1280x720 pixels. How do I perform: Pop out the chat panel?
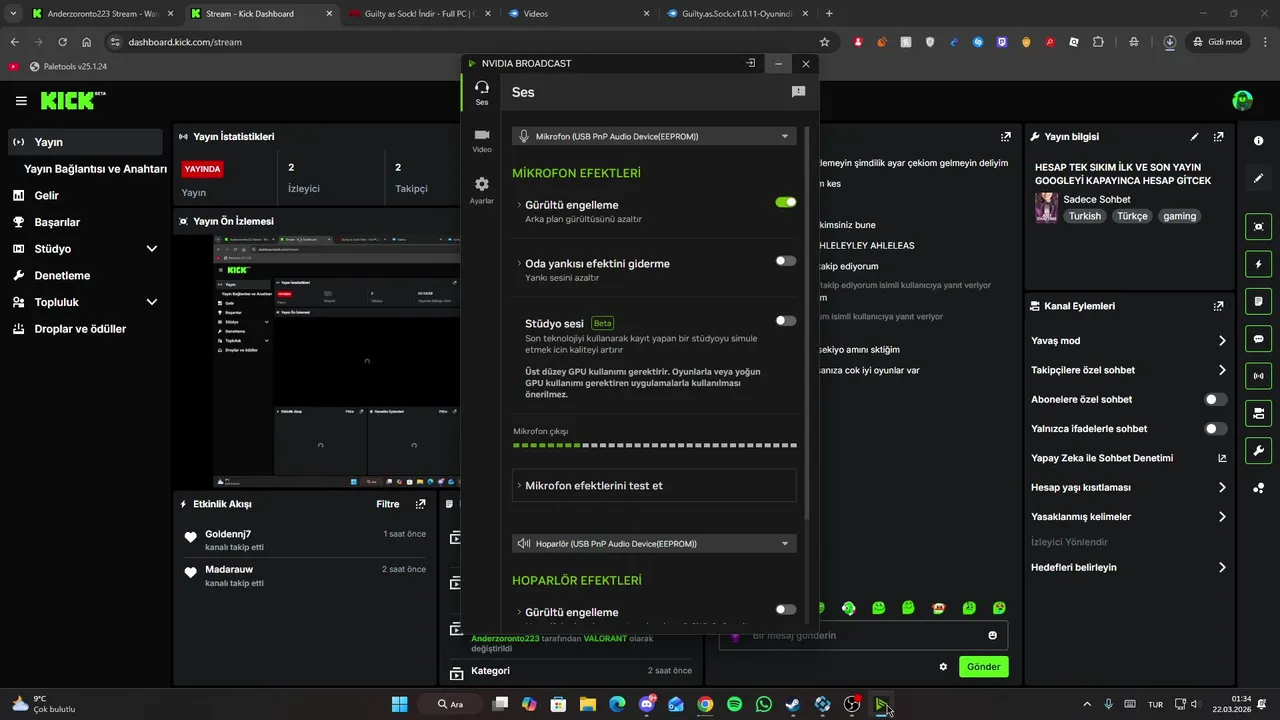pos(1006,137)
